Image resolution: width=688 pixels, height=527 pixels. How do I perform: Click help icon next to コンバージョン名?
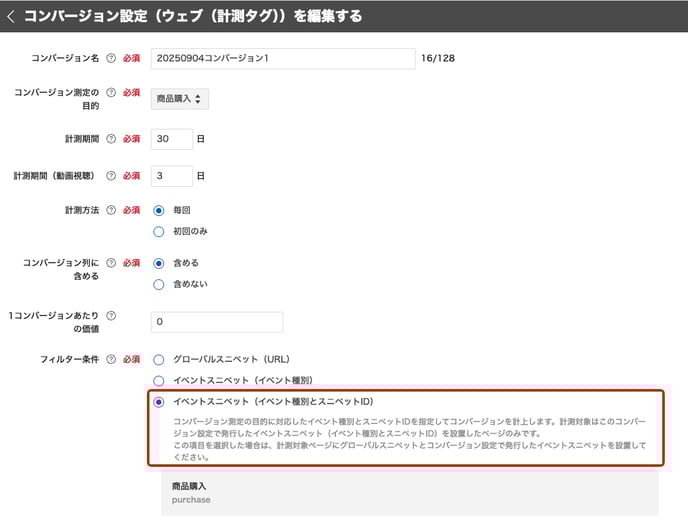111,59
